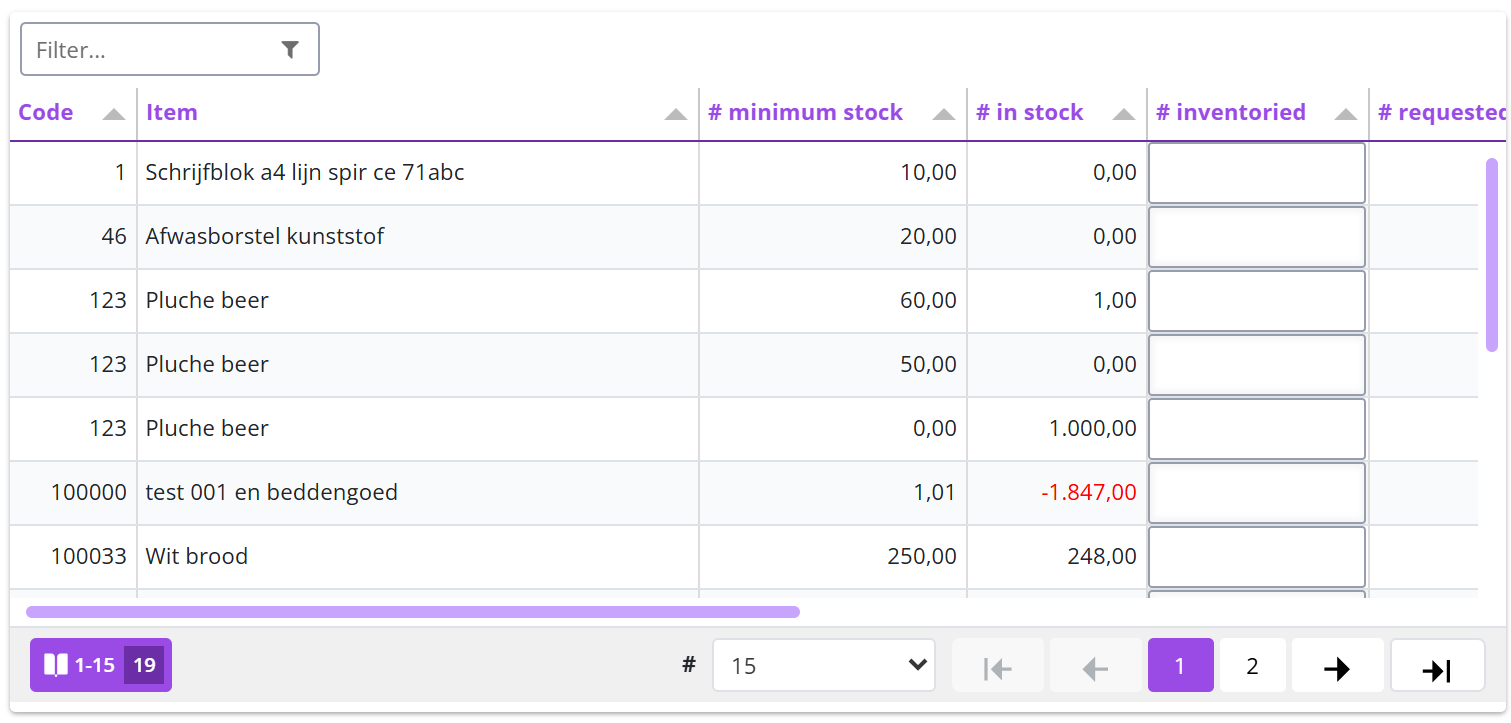Click the total count badge 19
This screenshot has width=1511, height=723.
point(145,665)
